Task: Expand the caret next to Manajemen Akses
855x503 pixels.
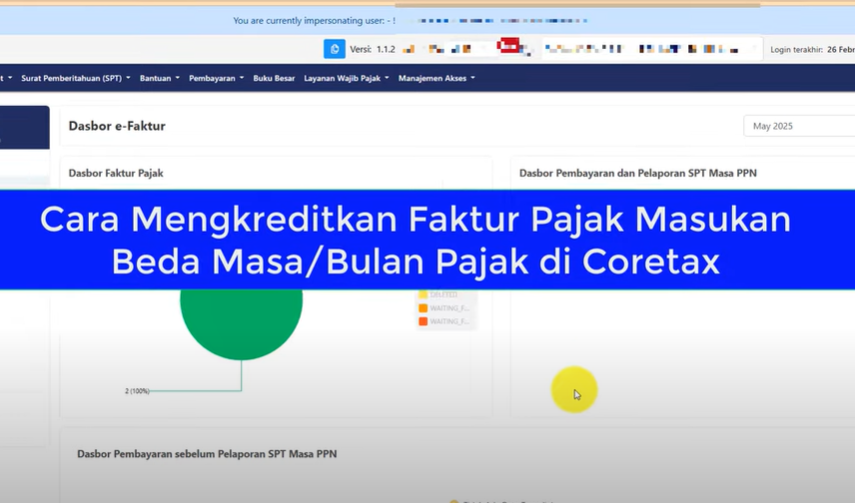Action: [x=473, y=78]
